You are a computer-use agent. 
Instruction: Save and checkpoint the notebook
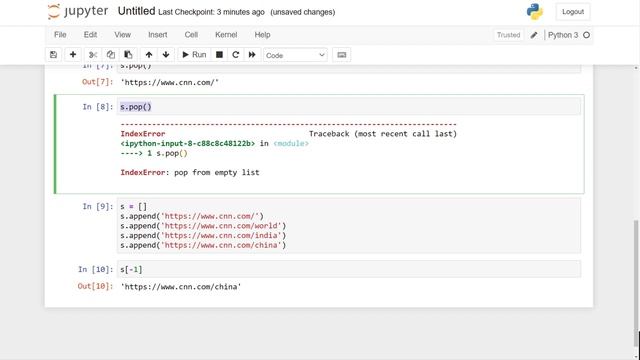click(x=53, y=55)
